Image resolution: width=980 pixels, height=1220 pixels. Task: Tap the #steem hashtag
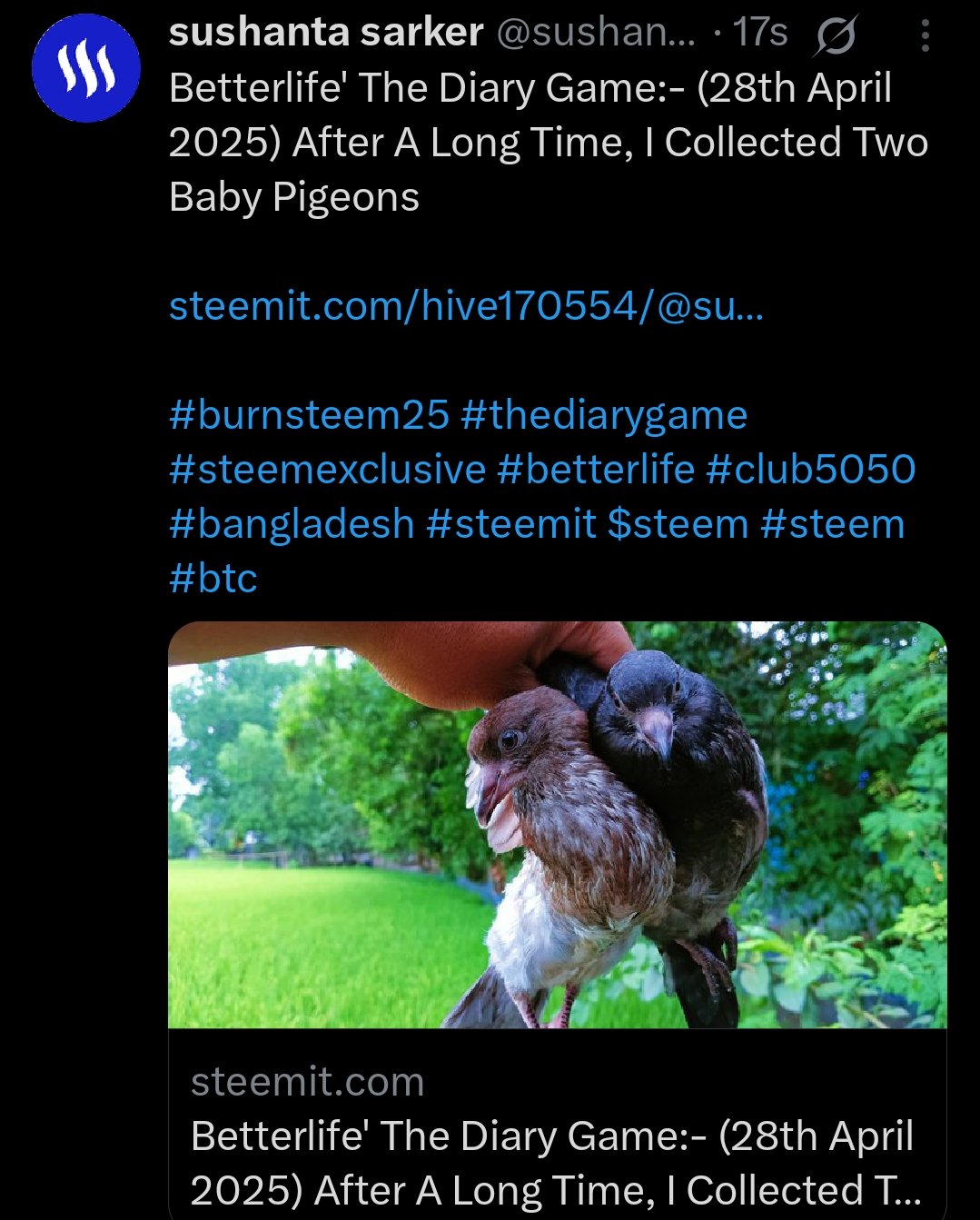832,524
